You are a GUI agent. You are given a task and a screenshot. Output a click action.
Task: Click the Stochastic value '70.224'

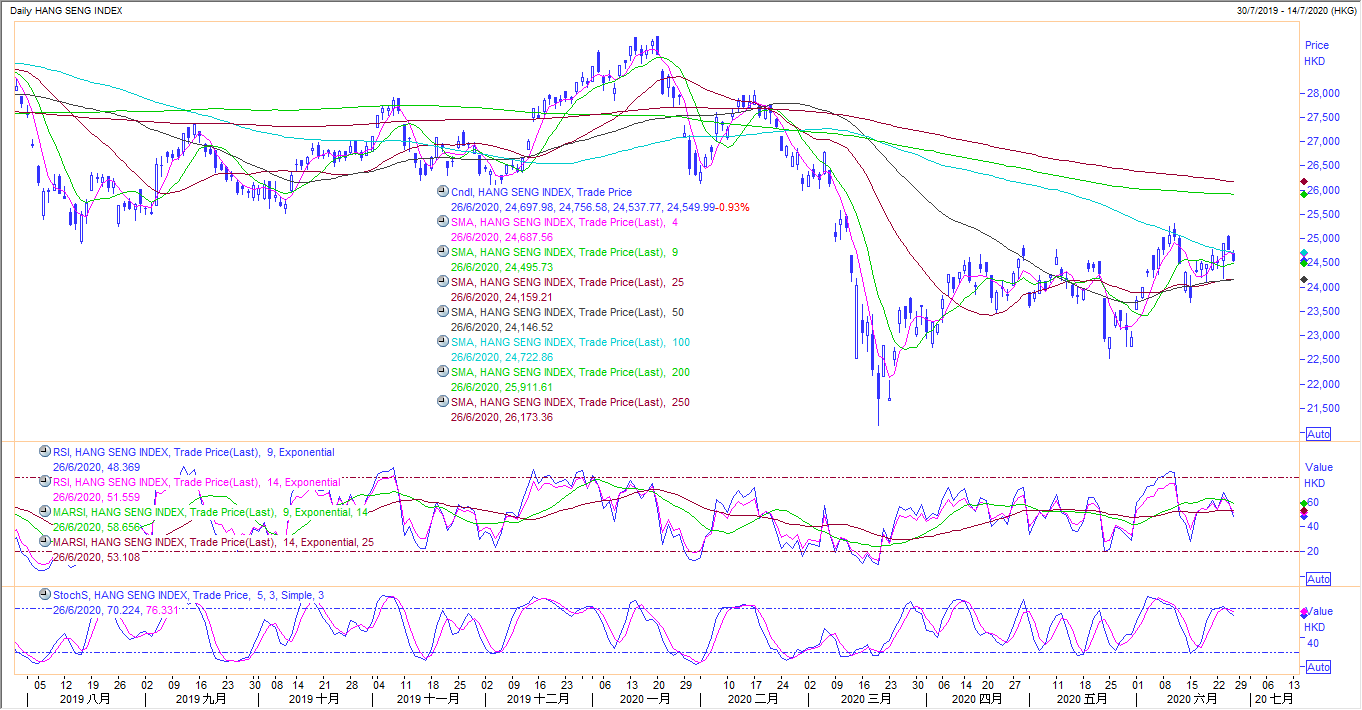124,609
